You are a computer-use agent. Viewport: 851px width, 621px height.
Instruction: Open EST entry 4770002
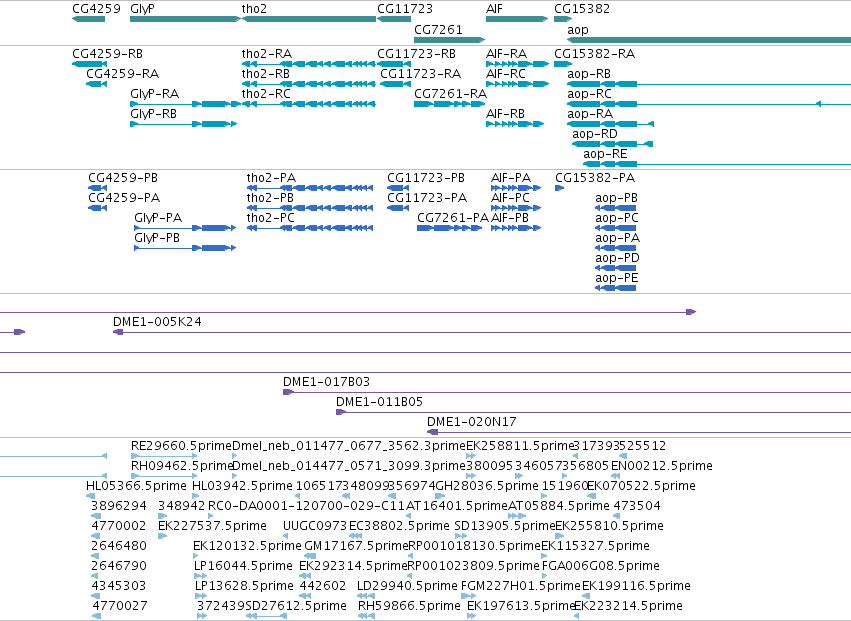click(x=96, y=536)
